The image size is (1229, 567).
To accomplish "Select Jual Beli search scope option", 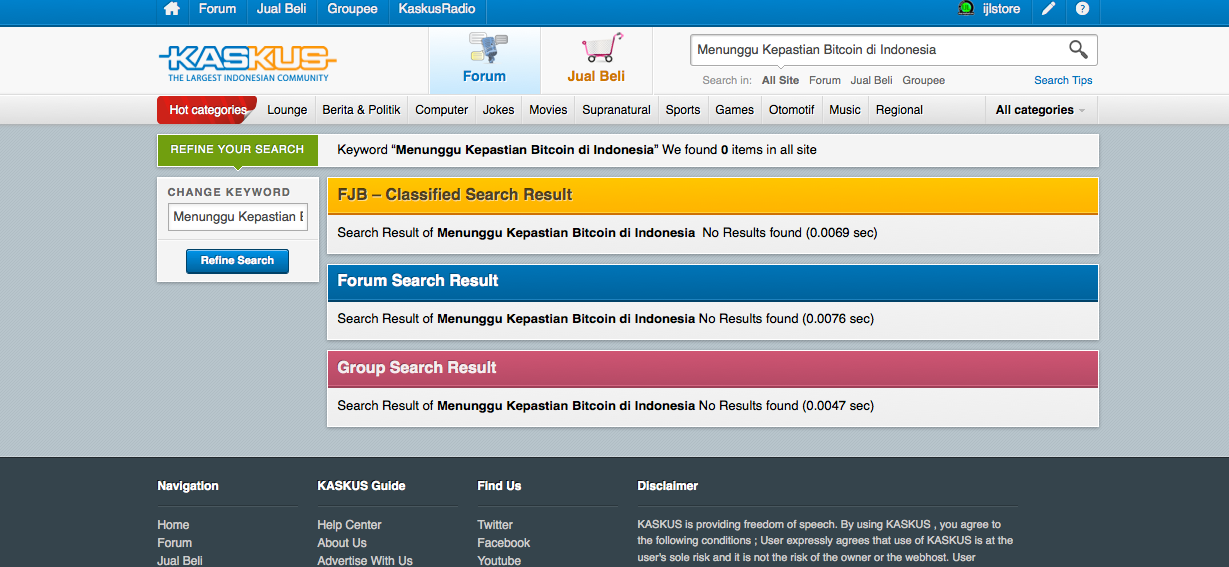I will (x=872, y=81).
